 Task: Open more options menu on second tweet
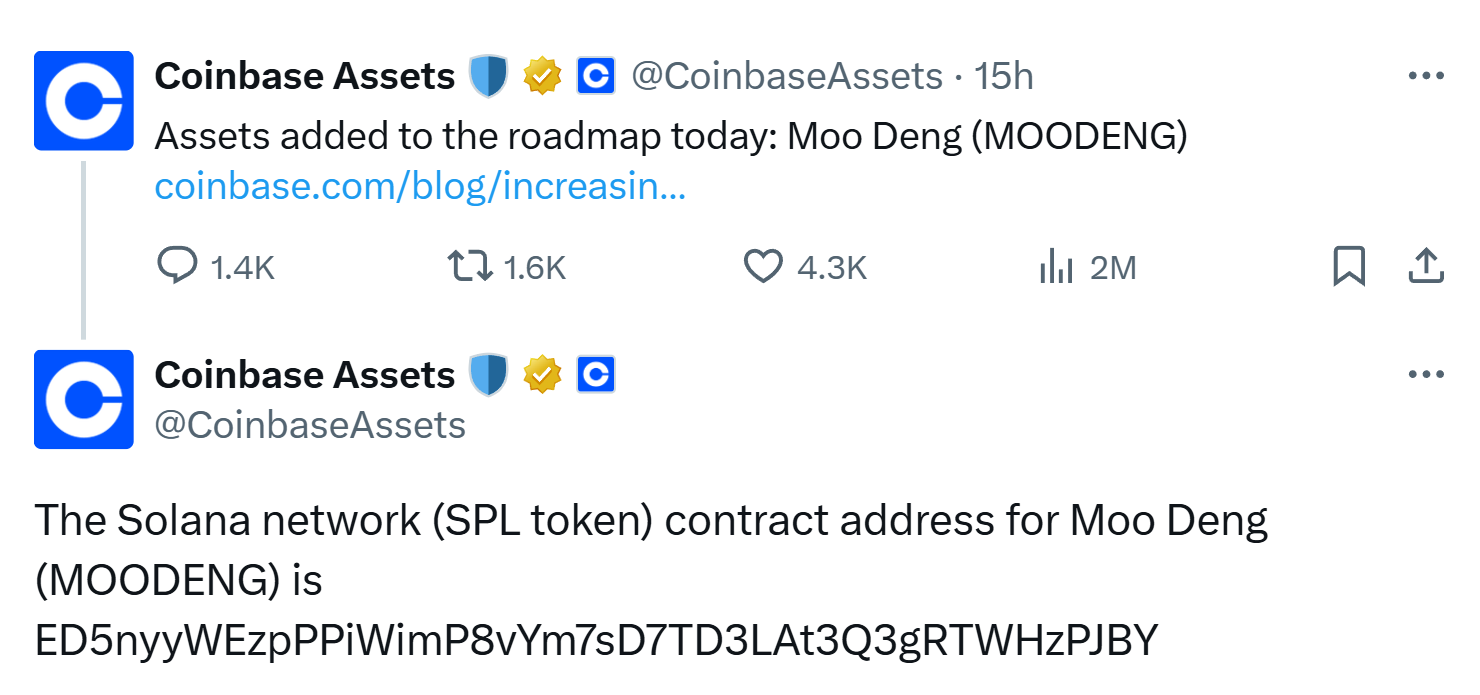coord(1425,375)
